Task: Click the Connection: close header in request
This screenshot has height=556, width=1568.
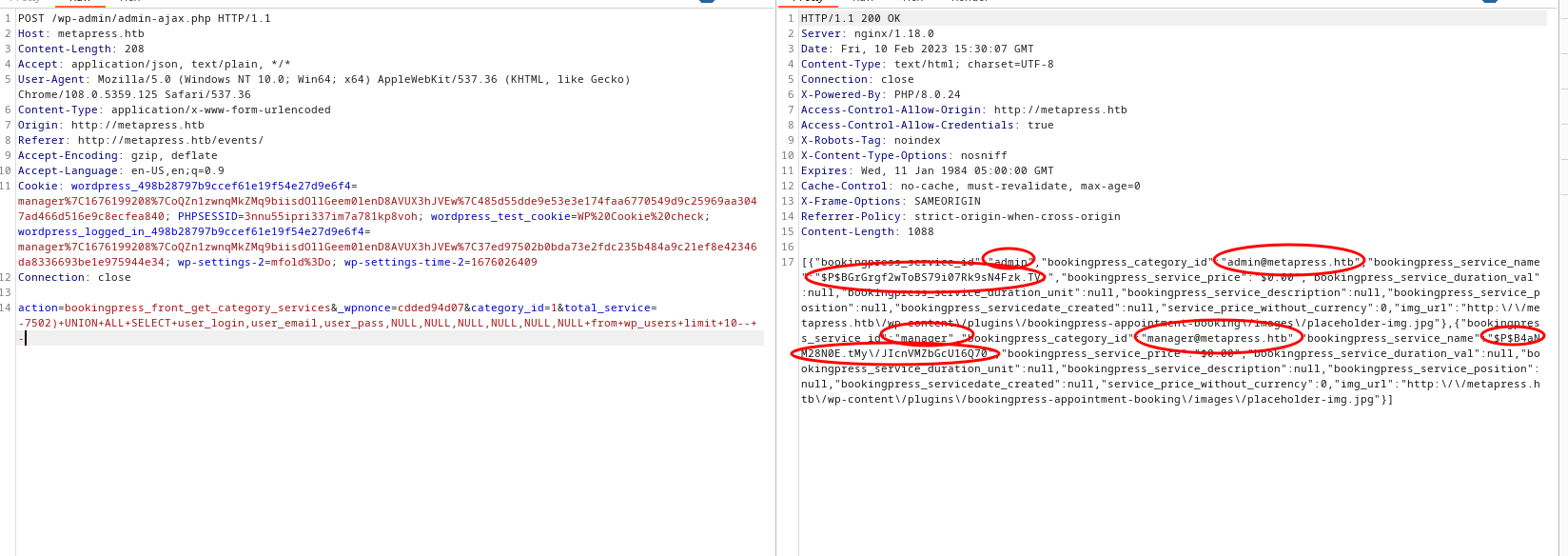Action: (x=74, y=277)
